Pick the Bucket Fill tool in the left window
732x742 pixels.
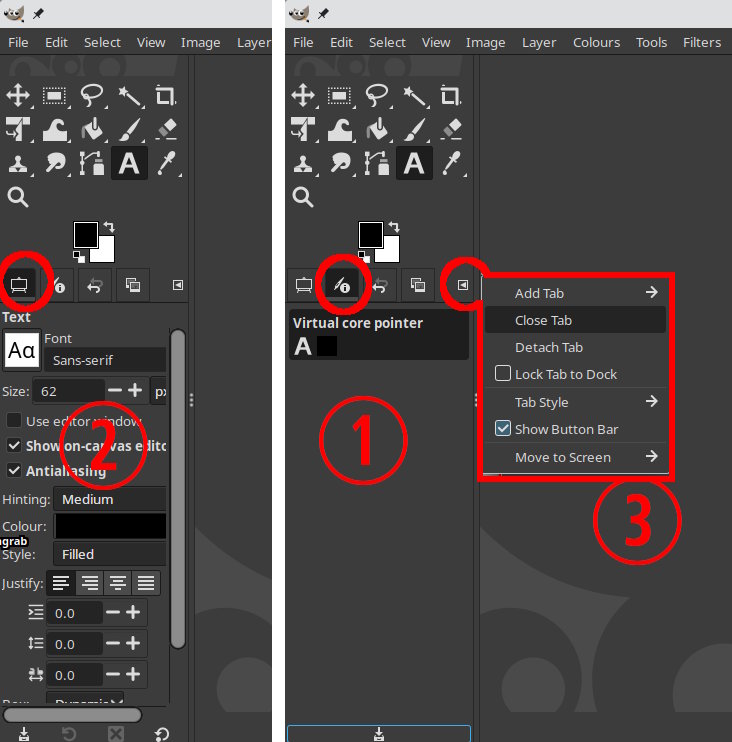(x=92, y=130)
